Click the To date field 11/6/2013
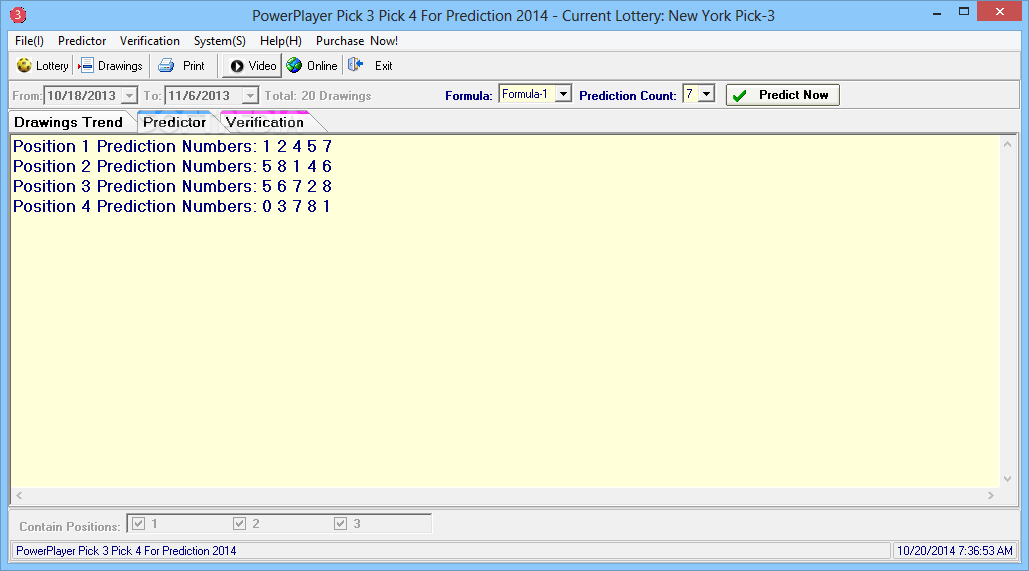The width and height of the screenshot is (1029, 571). (x=203, y=96)
